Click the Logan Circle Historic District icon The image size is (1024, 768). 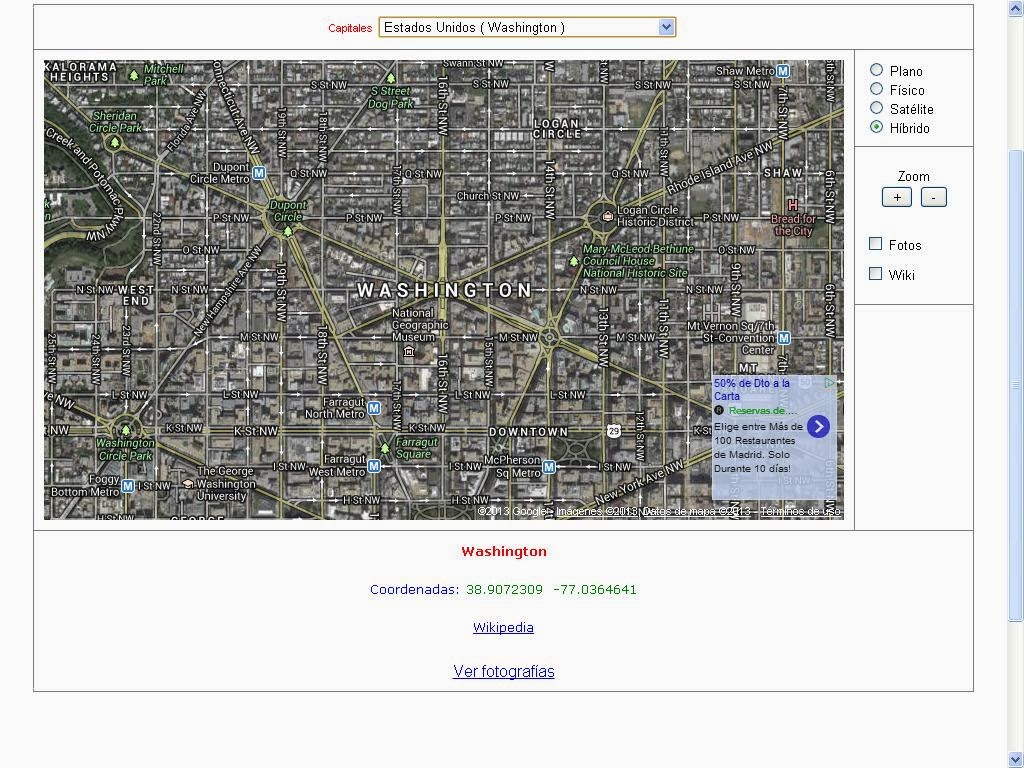pyautogui.click(x=607, y=216)
